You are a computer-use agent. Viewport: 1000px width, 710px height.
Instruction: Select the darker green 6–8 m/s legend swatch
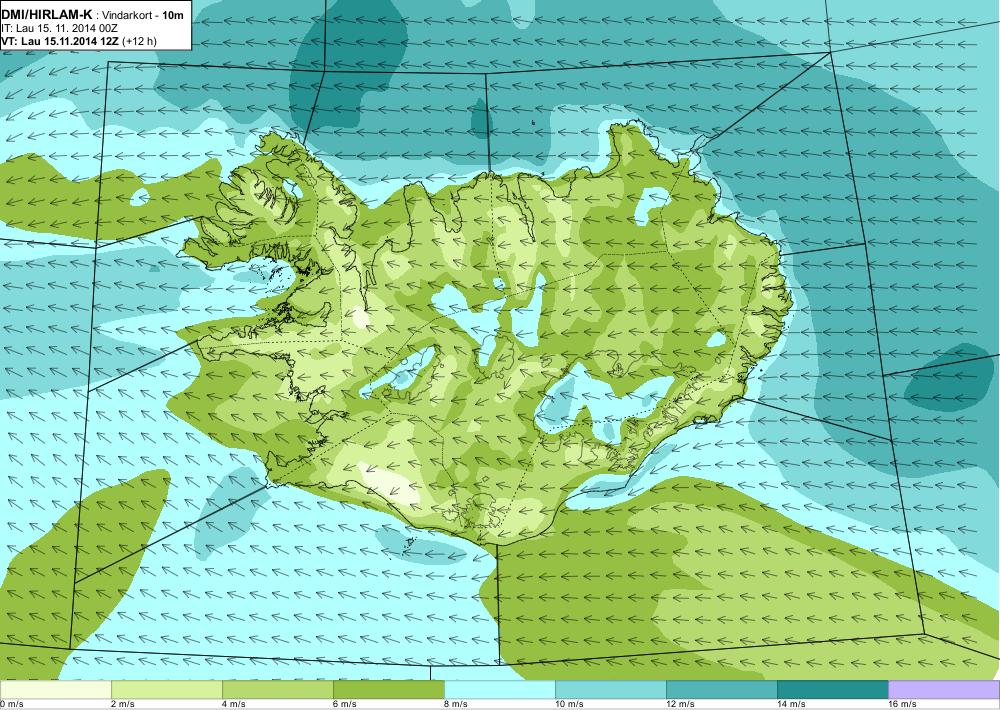[x=388, y=690]
